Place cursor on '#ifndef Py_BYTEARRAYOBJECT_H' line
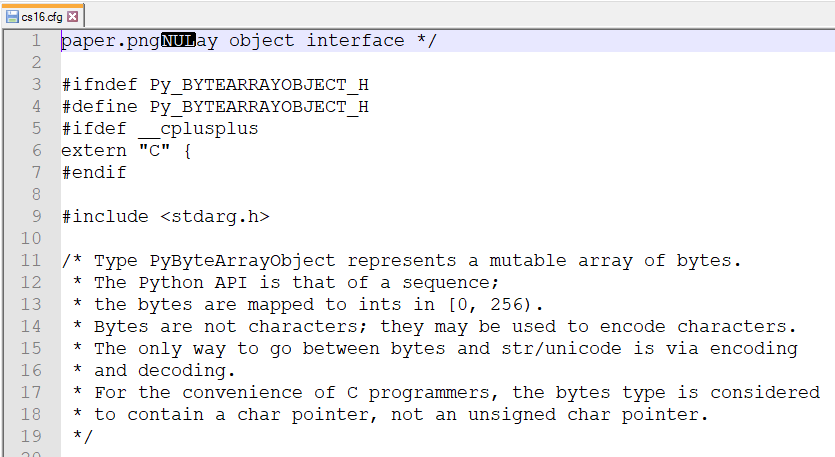The width and height of the screenshot is (835, 457). click(x=215, y=85)
